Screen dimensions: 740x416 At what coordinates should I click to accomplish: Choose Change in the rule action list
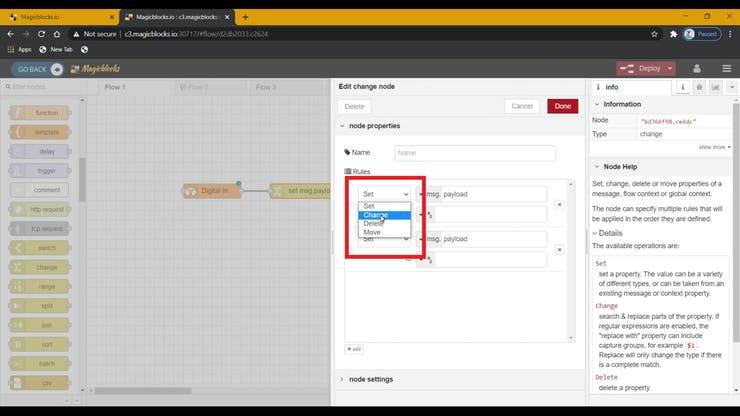(x=376, y=215)
